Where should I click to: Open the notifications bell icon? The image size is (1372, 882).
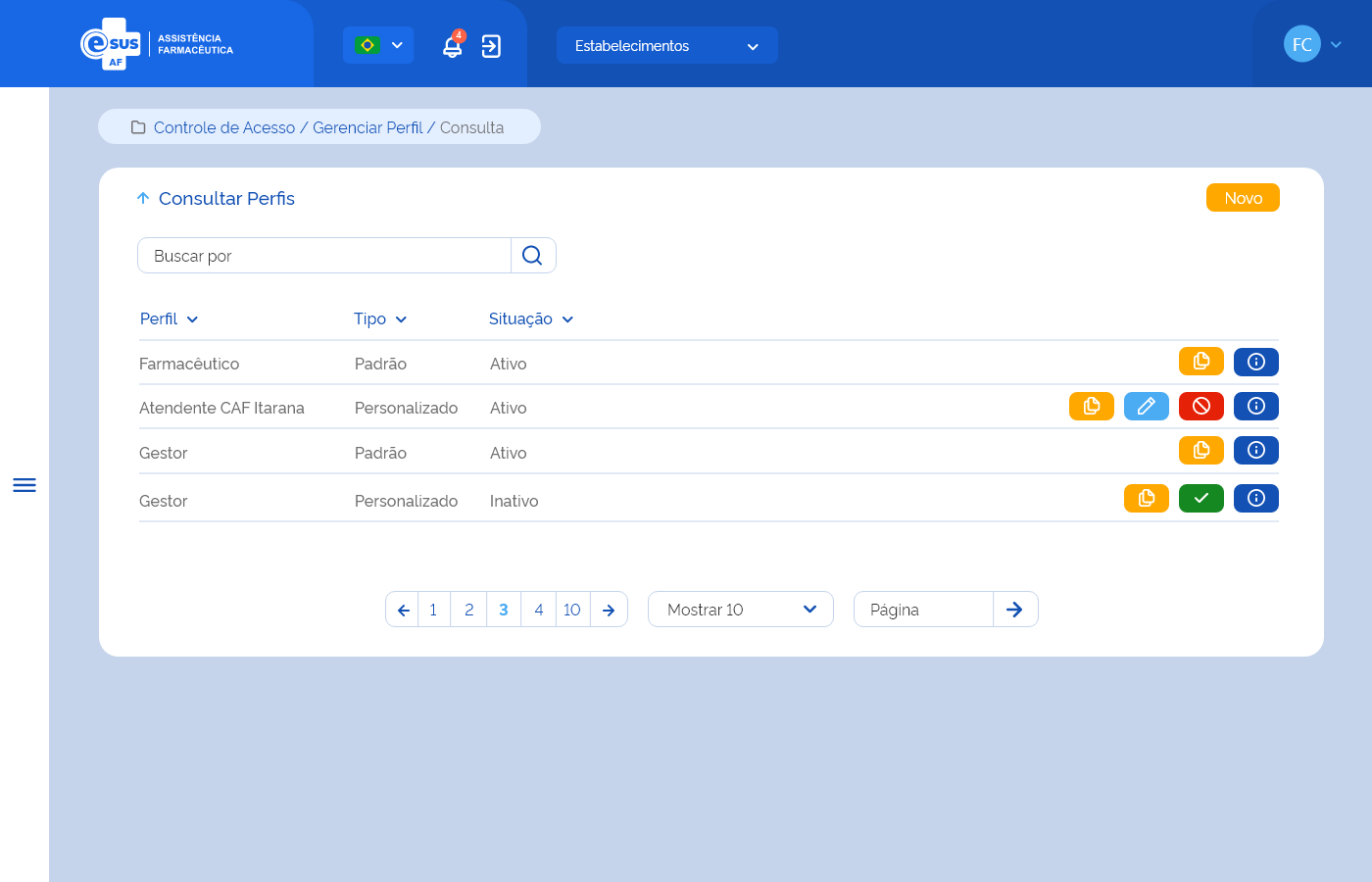452,46
